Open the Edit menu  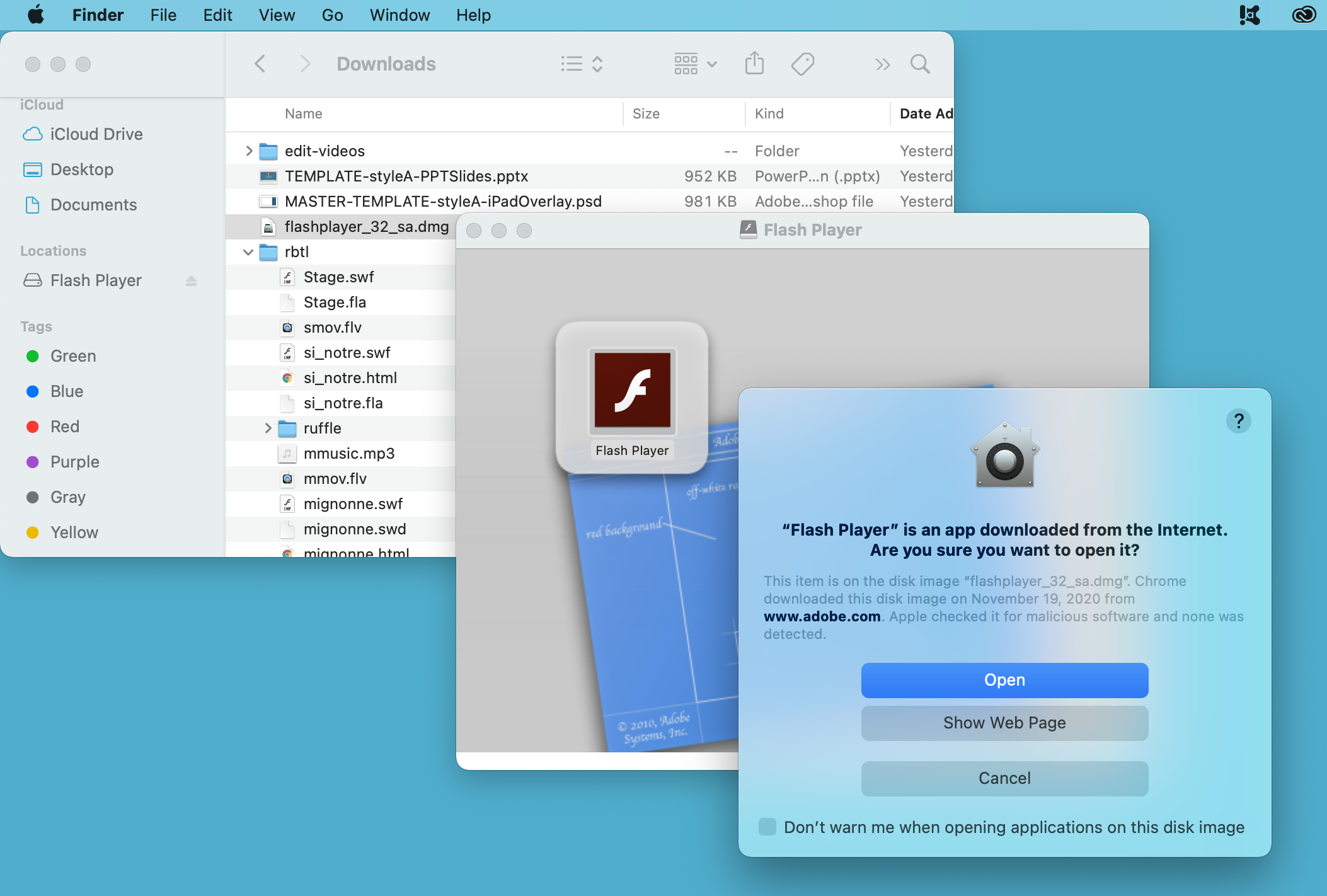(217, 14)
